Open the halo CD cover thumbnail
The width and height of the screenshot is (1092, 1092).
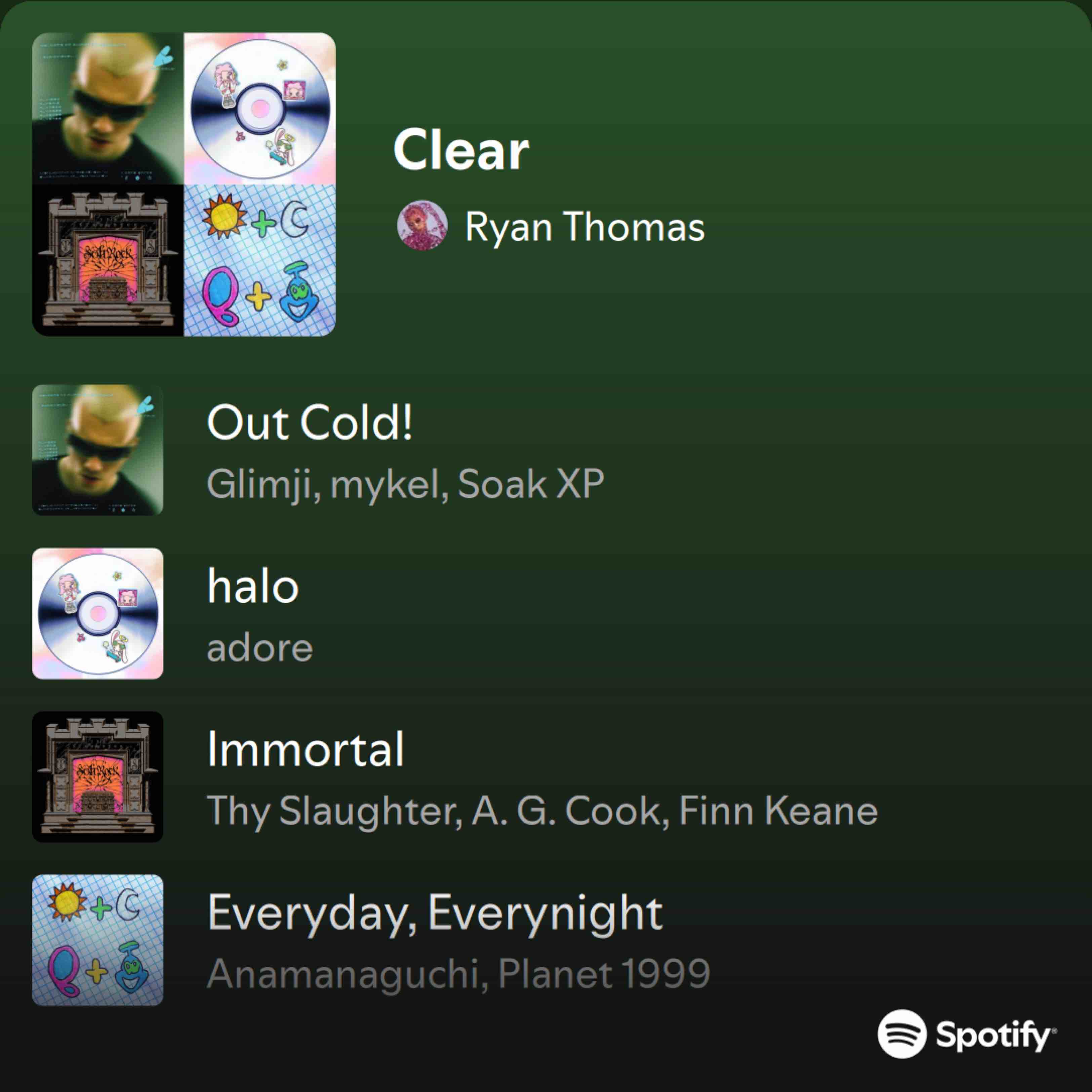[x=98, y=613]
